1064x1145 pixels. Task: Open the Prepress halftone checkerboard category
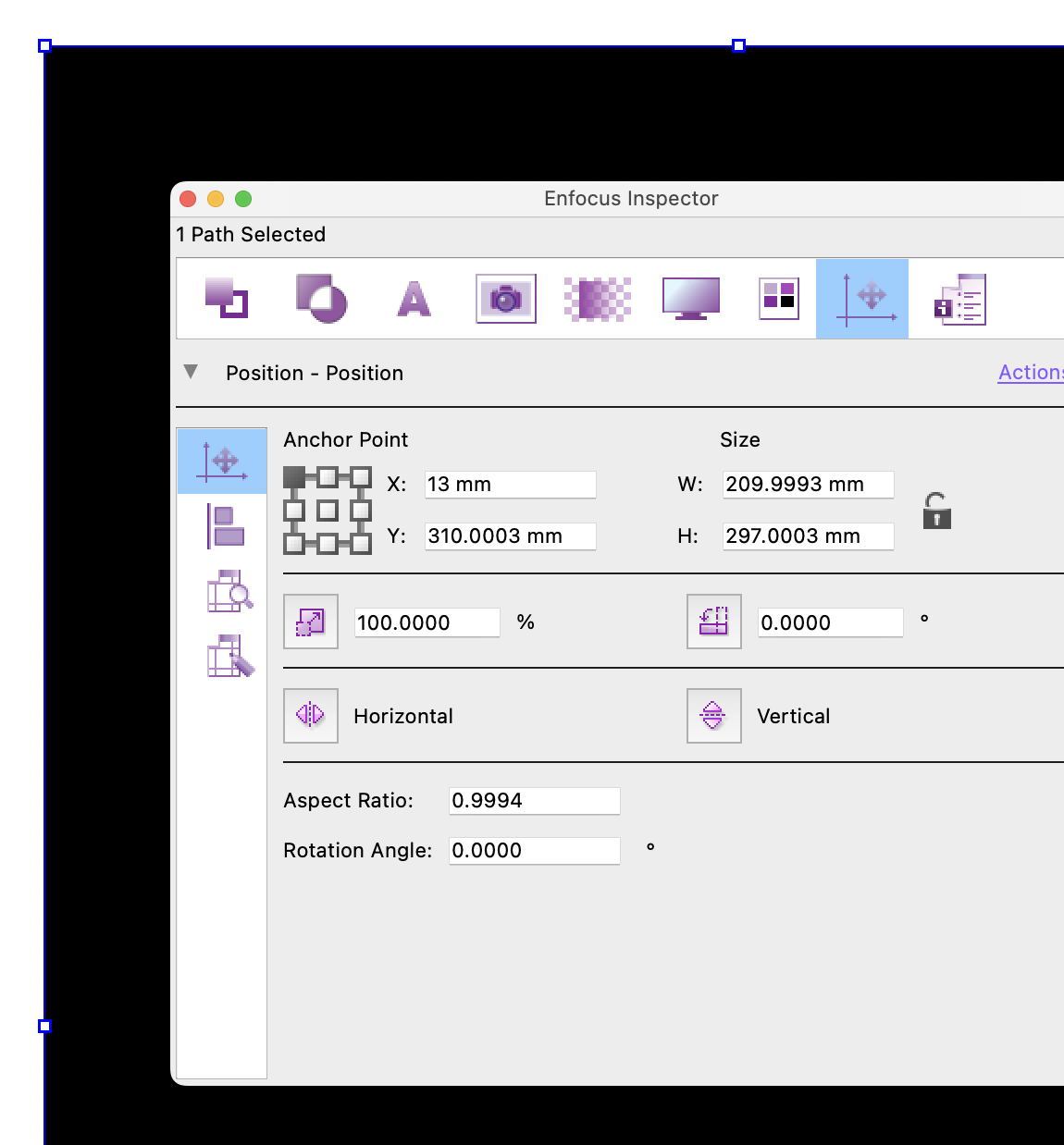pos(598,299)
